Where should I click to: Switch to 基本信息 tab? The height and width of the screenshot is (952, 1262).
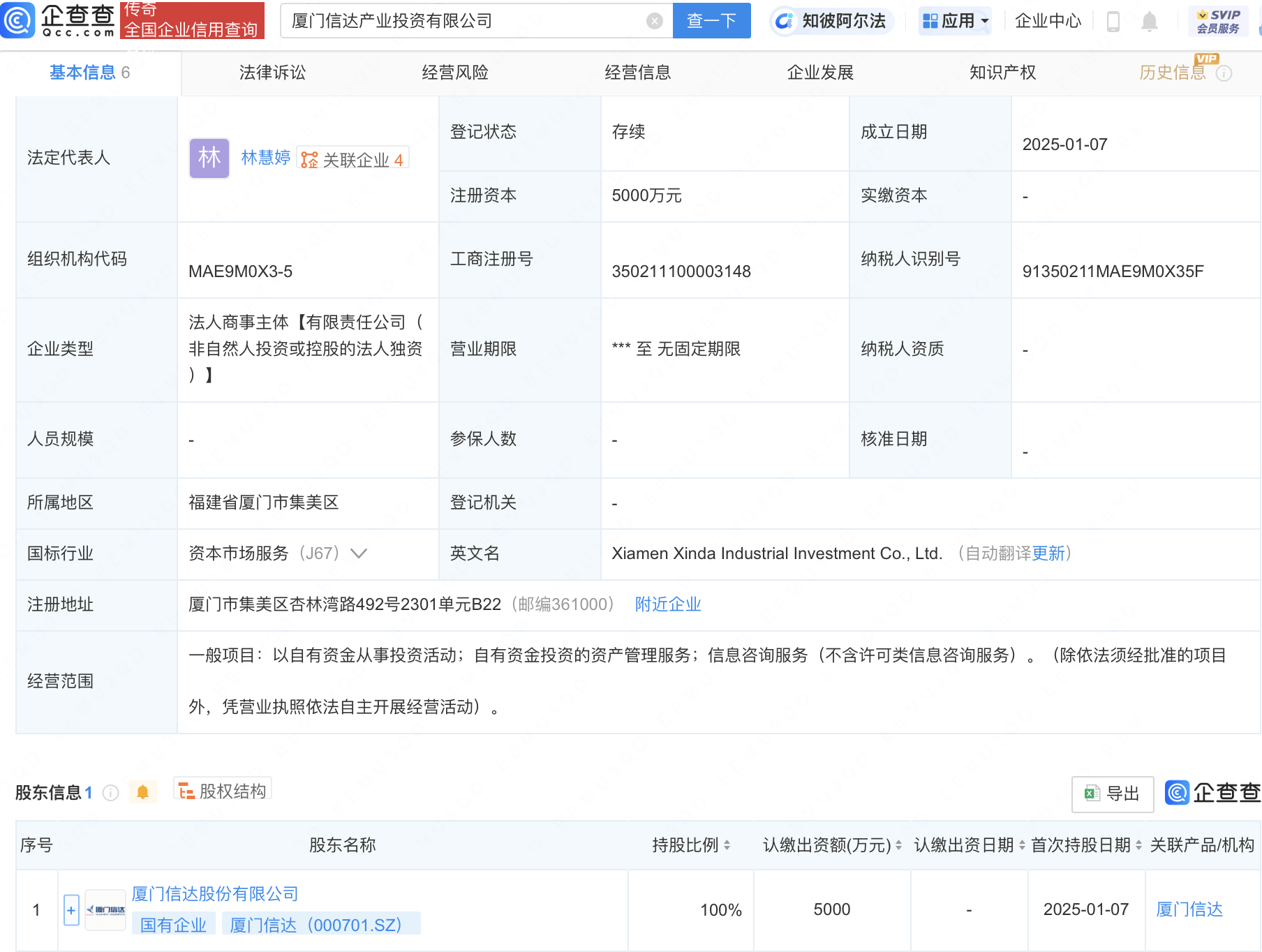90,73
